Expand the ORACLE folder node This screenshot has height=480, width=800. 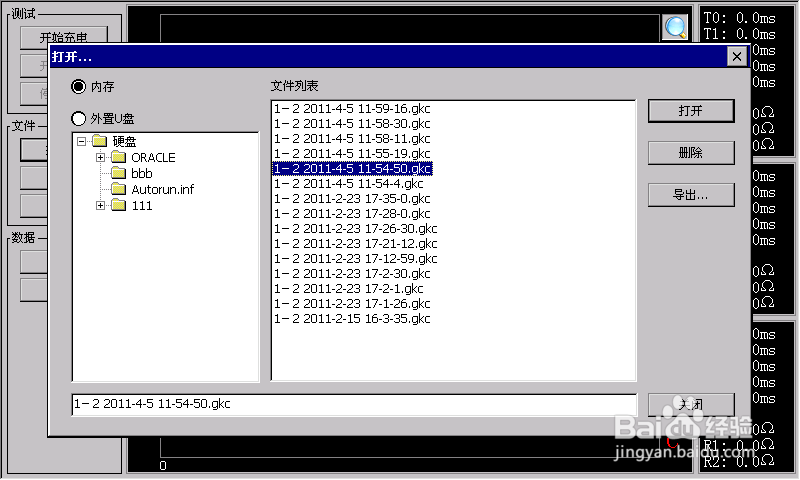pos(101,158)
